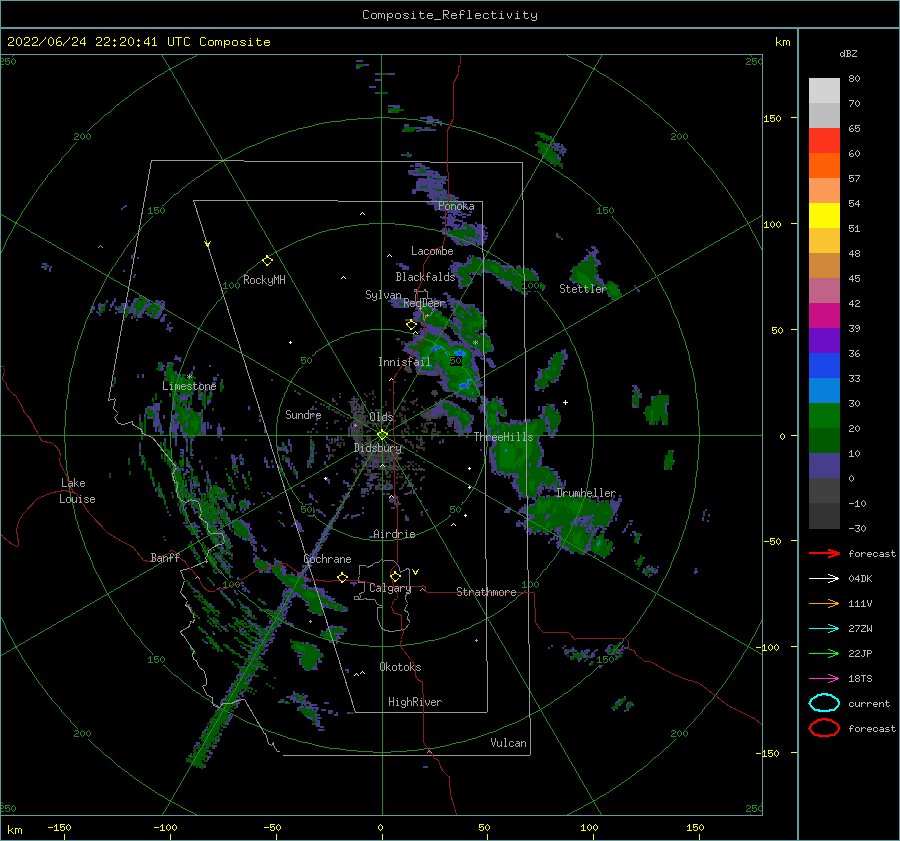This screenshot has width=900, height=841.
Task: Click the Calgary city label
Action: point(390,588)
